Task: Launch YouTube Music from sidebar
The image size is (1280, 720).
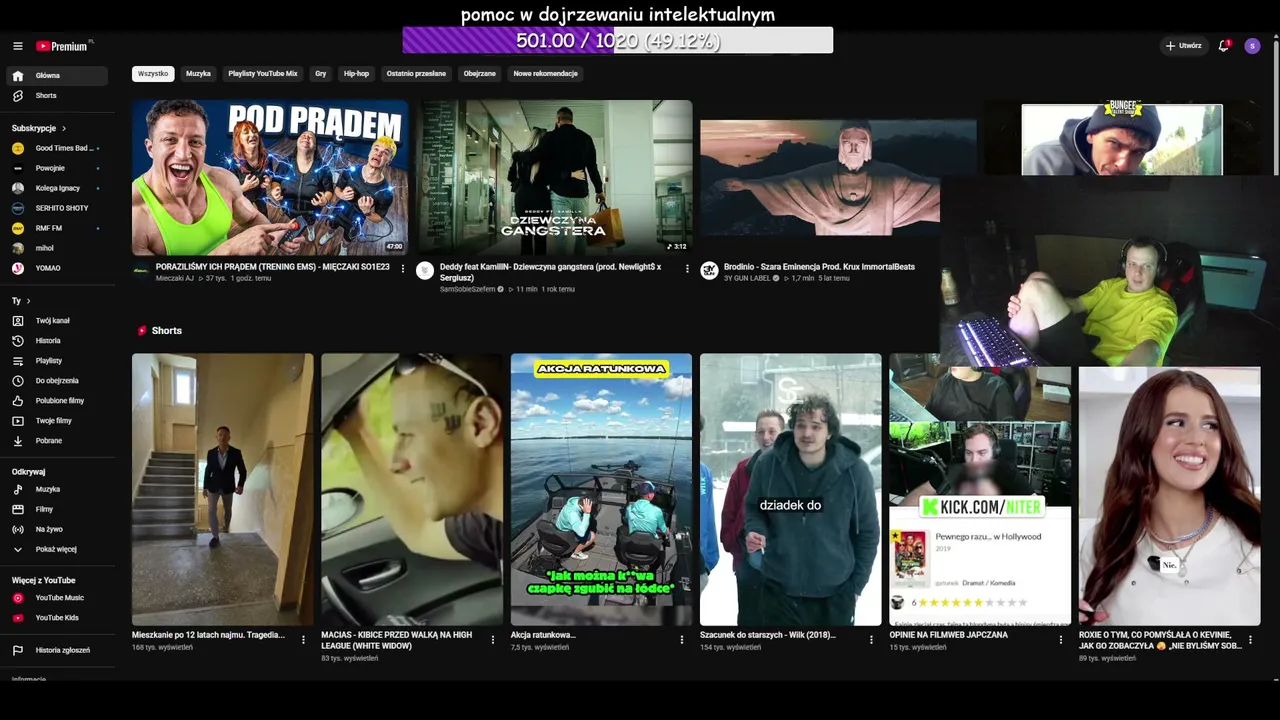Action: 58,598
